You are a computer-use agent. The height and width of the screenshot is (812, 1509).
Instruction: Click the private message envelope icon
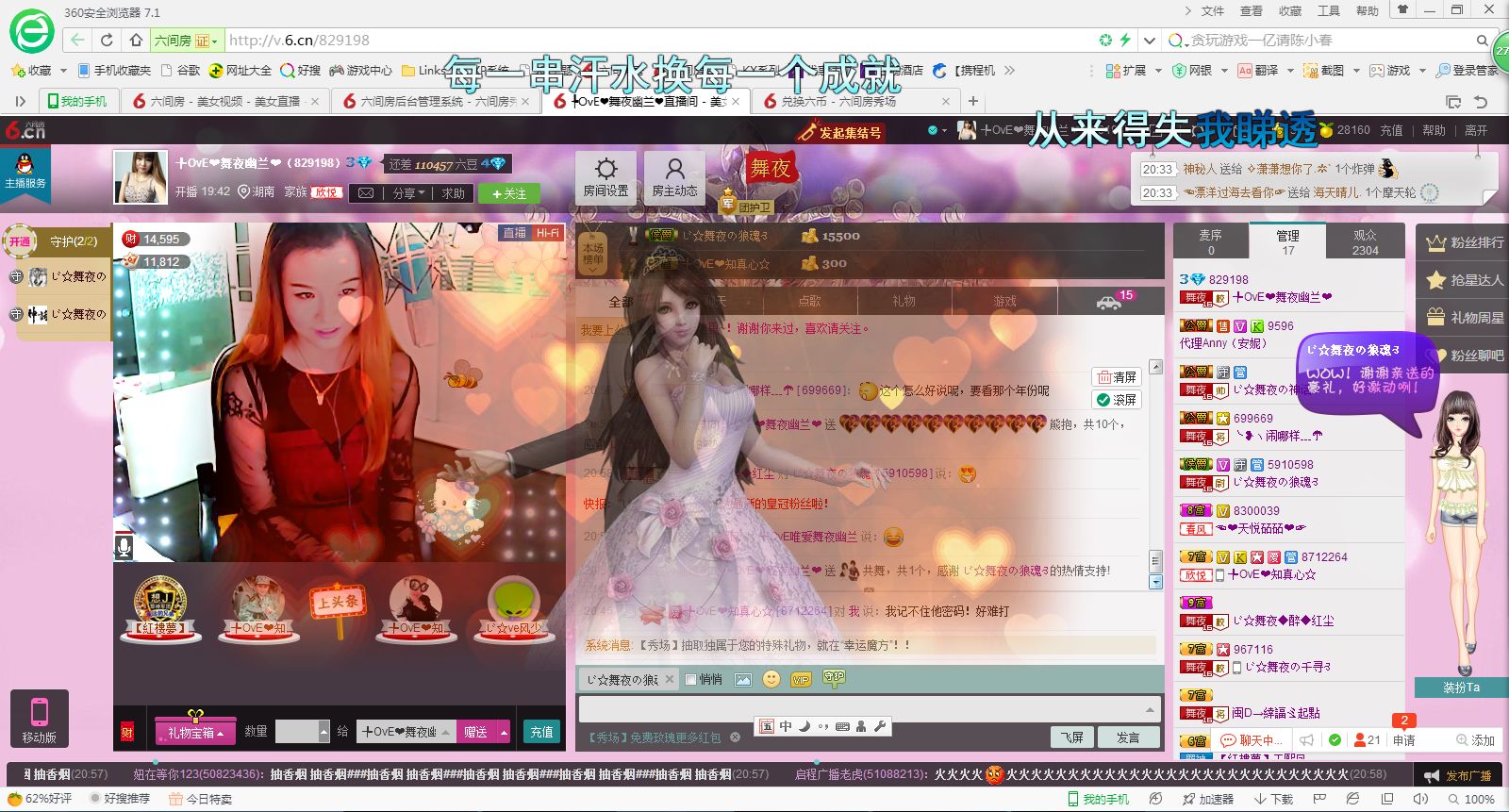365,193
